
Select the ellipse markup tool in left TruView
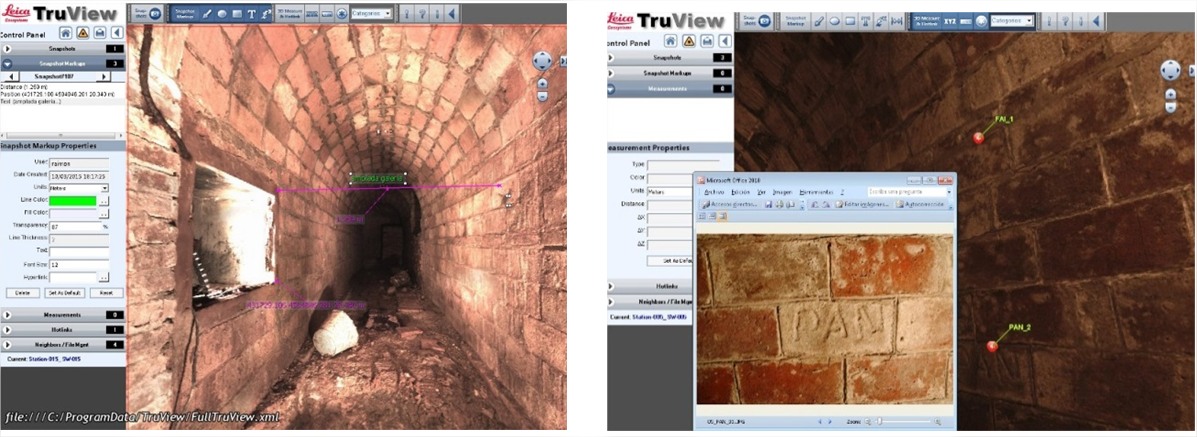[221, 14]
